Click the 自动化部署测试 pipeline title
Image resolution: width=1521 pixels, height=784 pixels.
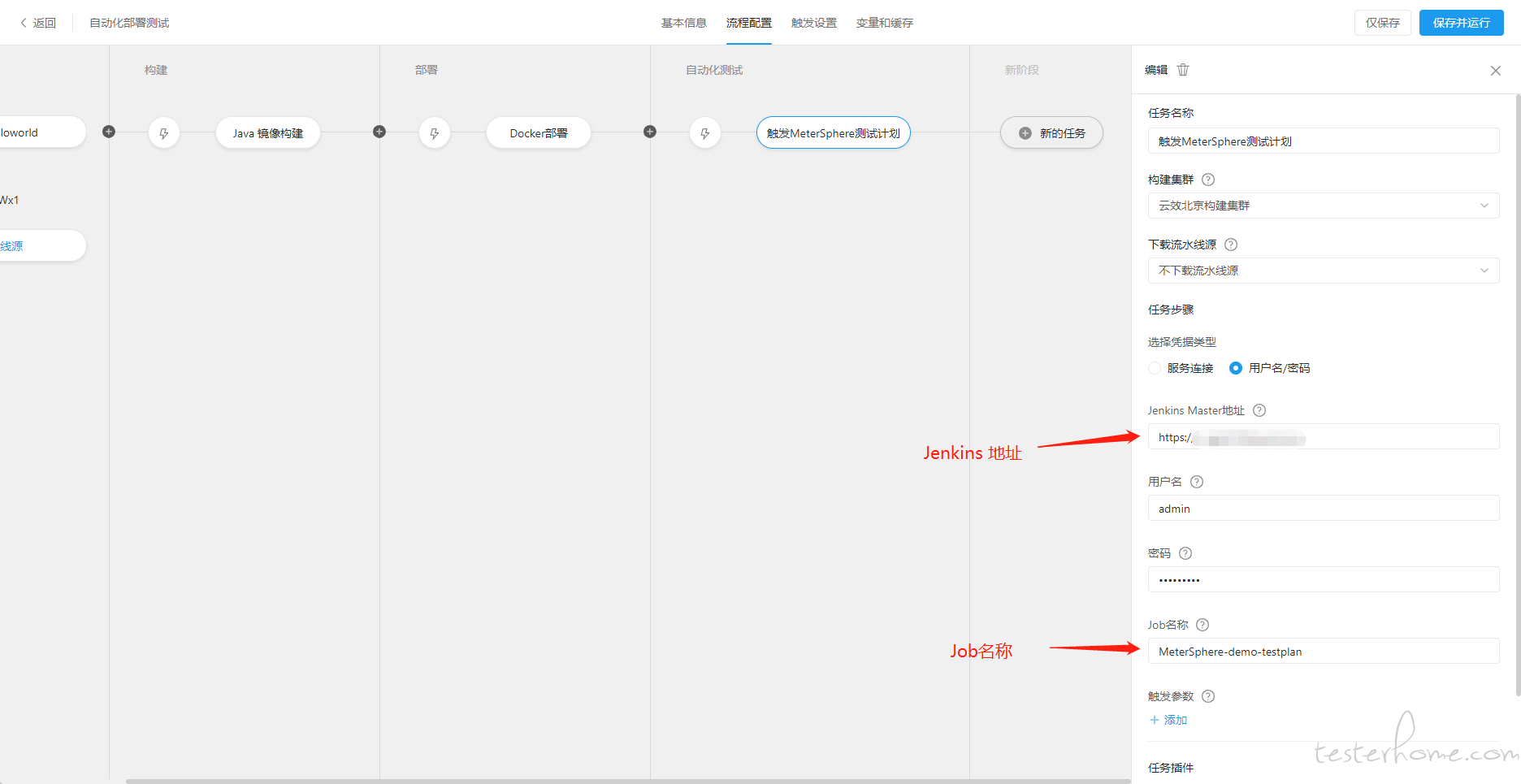pos(129,23)
